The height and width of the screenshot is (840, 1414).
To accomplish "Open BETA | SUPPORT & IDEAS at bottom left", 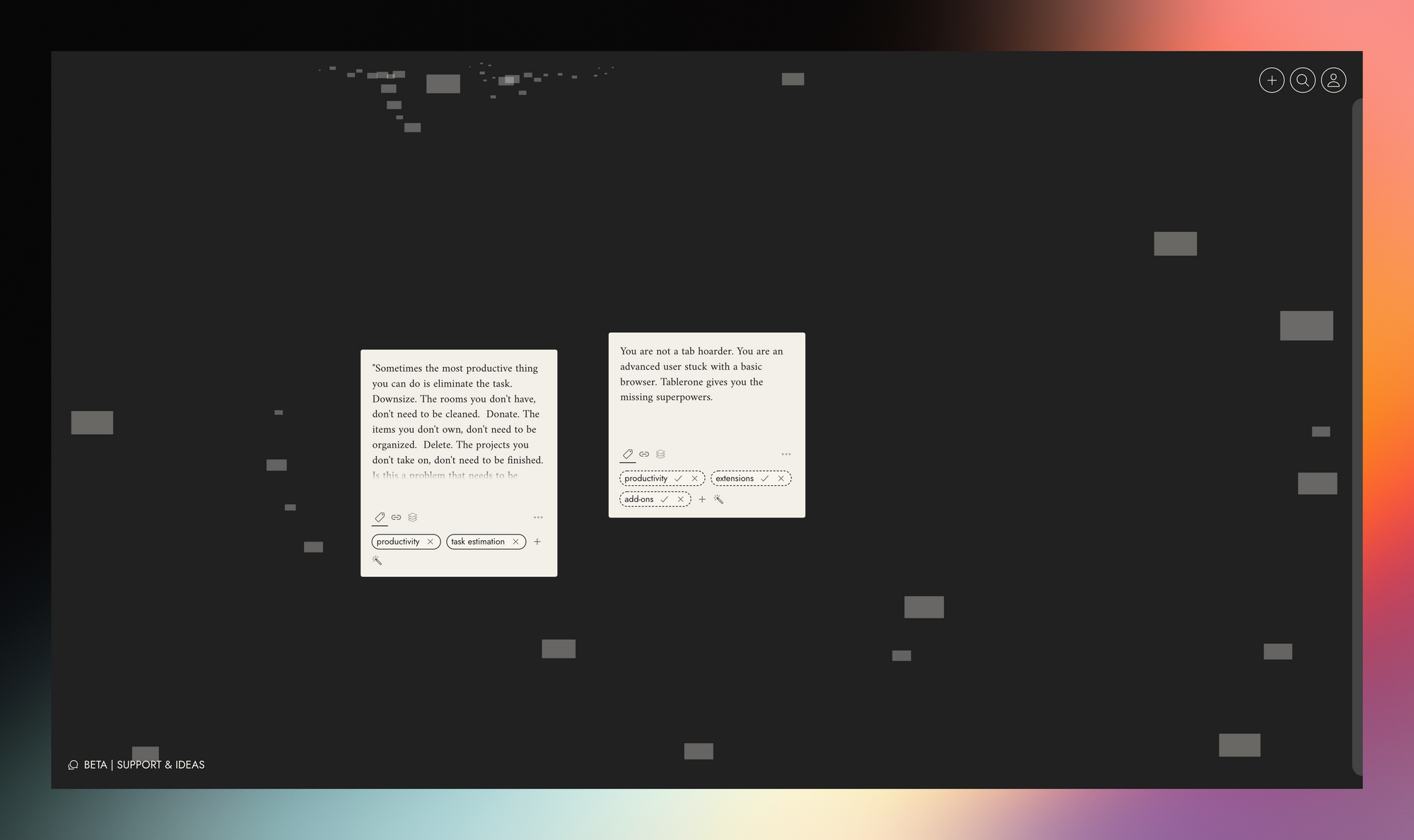I will [x=143, y=764].
